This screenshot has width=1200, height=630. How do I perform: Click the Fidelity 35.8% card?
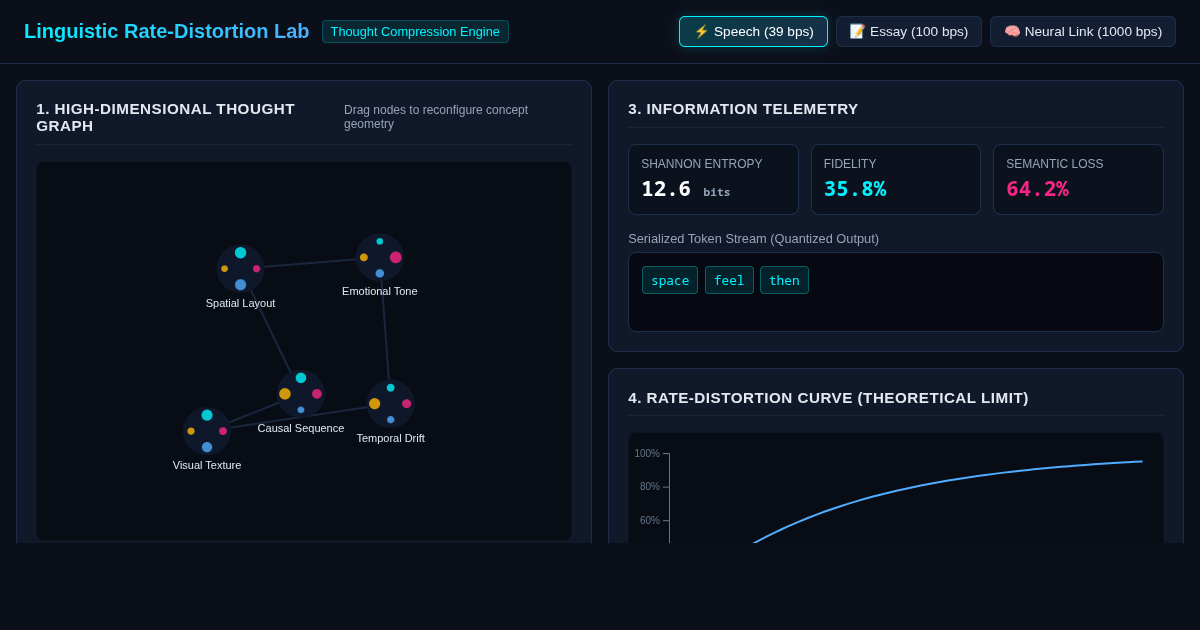click(x=896, y=179)
